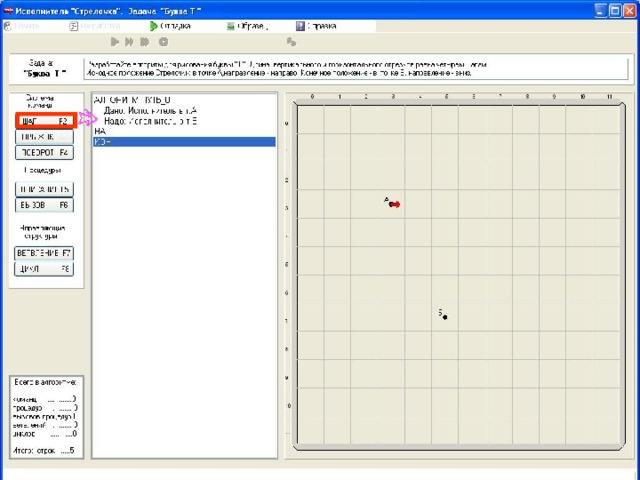Close the Стрелочка window
Viewport: 640px width, 480px height.
coord(630,11)
